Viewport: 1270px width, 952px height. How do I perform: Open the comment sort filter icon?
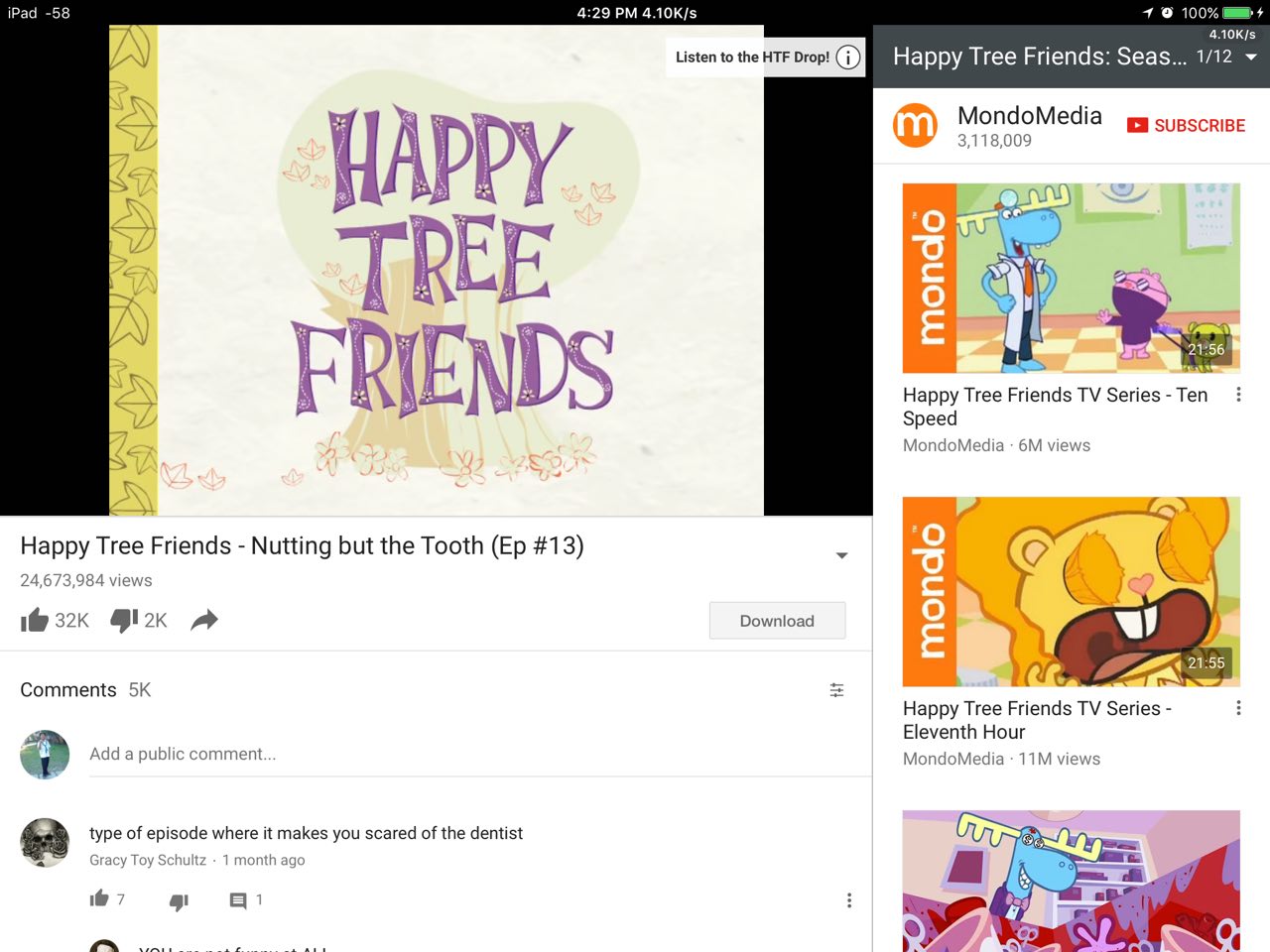[x=837, y=690]
